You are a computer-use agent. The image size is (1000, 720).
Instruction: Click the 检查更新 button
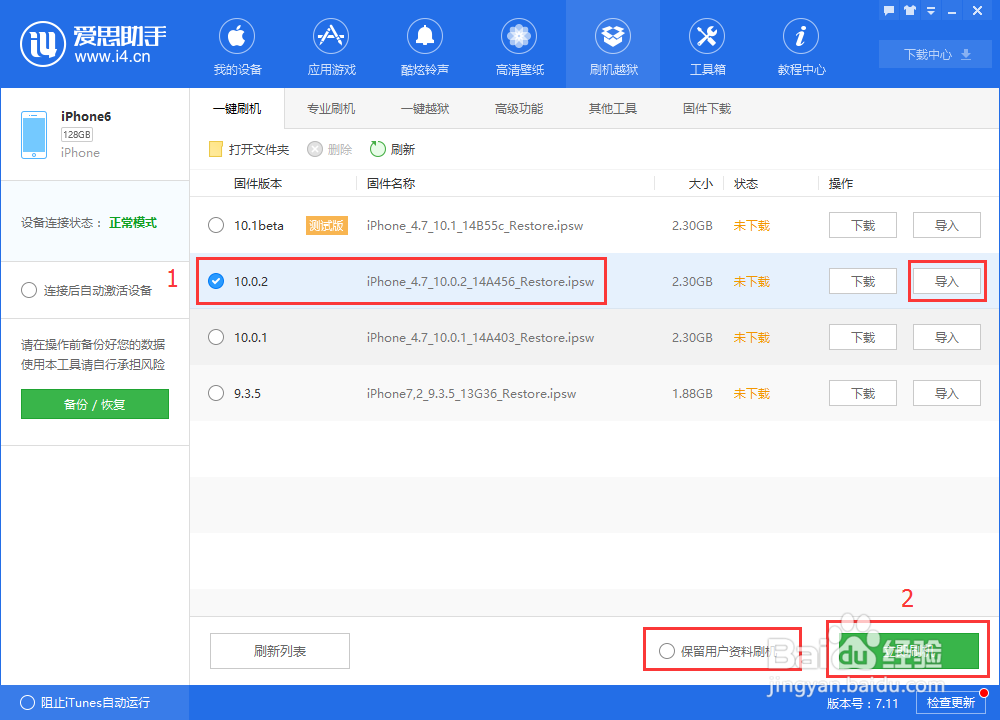click(950, 702)
